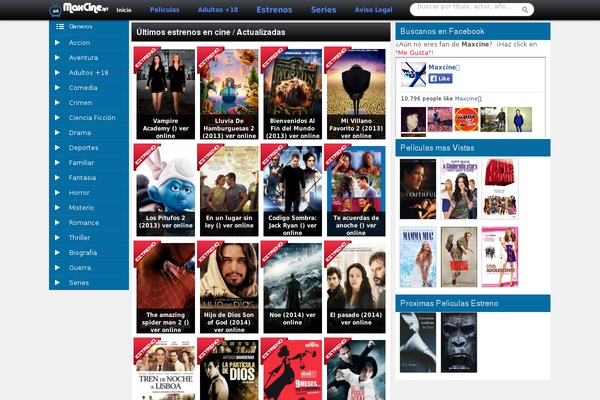The width and height of the screenshot is (600, 400).
Task: Open Bienvenidos Al Fin del Mundo poster
Action: click(292, 94)
